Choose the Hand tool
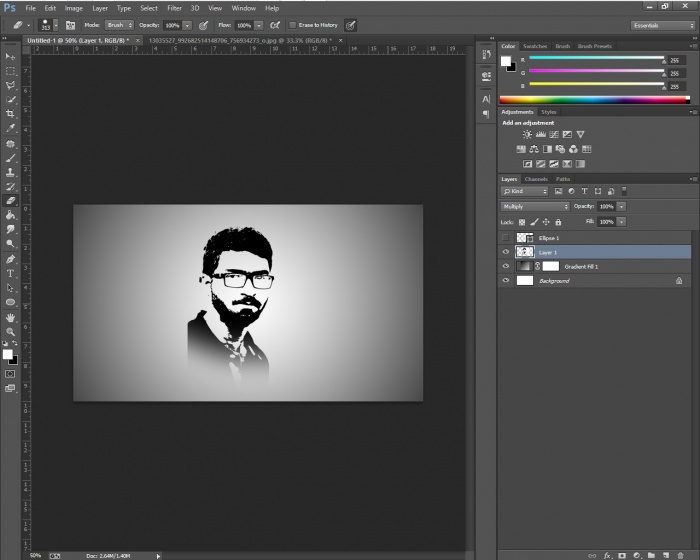Viewport: 700px width, 560px height. [11, 316]
